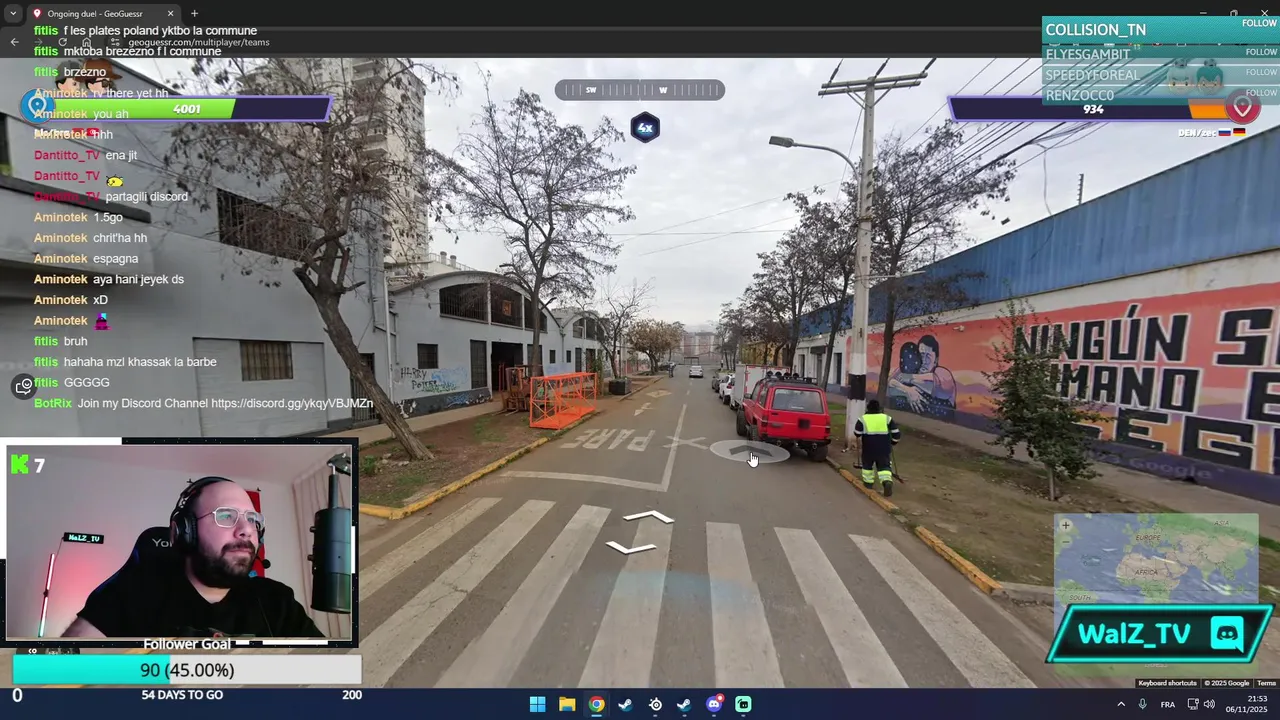1280x720 pixels.
Task: Open the volume tray icon
Action: pyautogui.click(x=1209, y=704)
